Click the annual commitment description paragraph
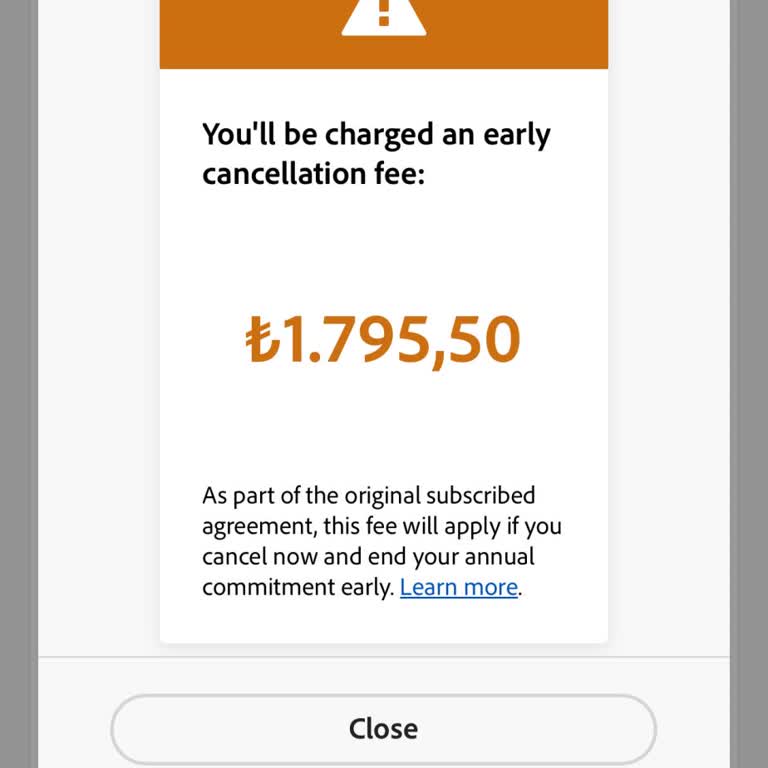 coord(381,541)
